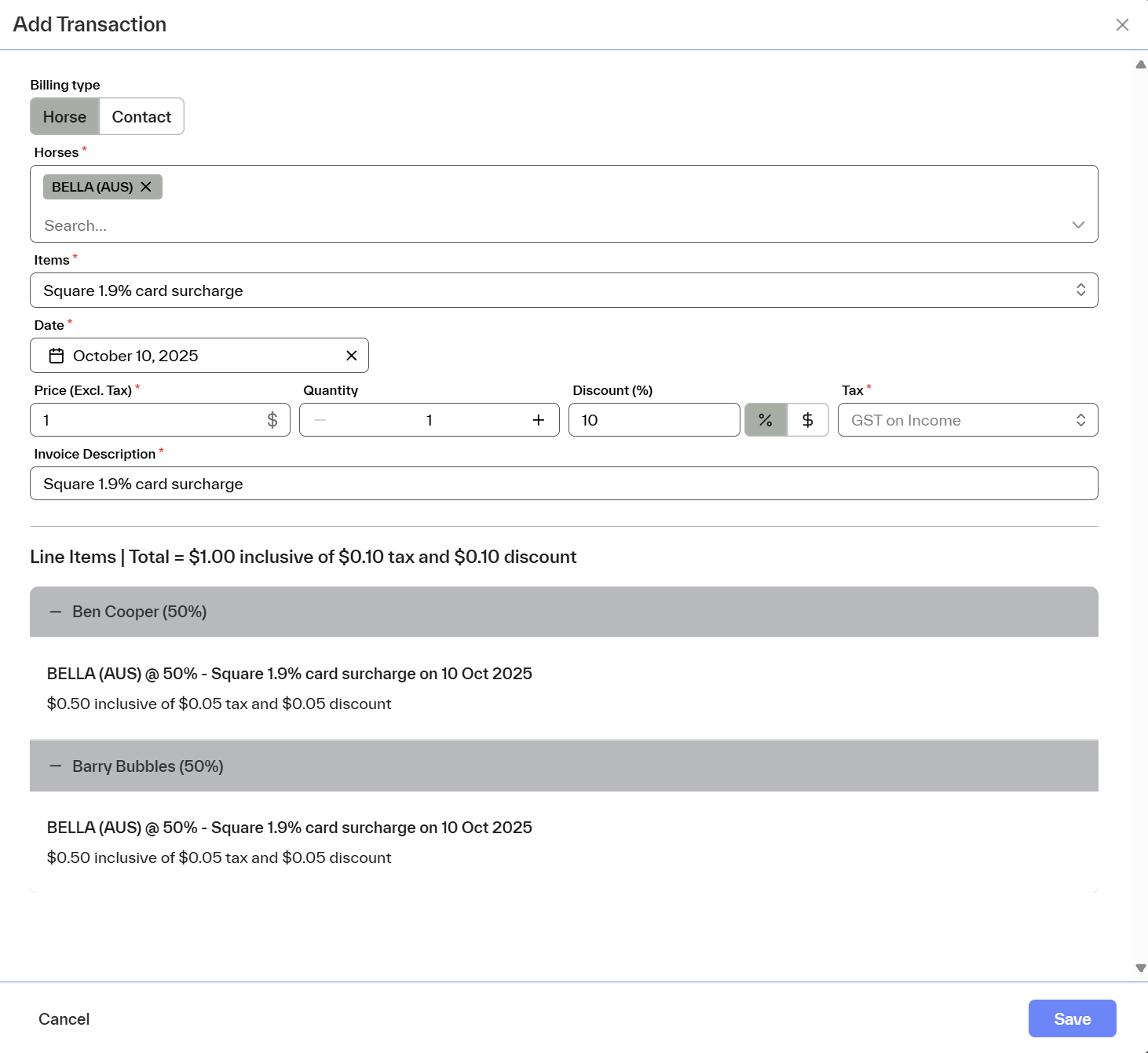Clear the October 10, 2025 date
The height and width of the screenshot is (1053, 1148).
(351, 356)
